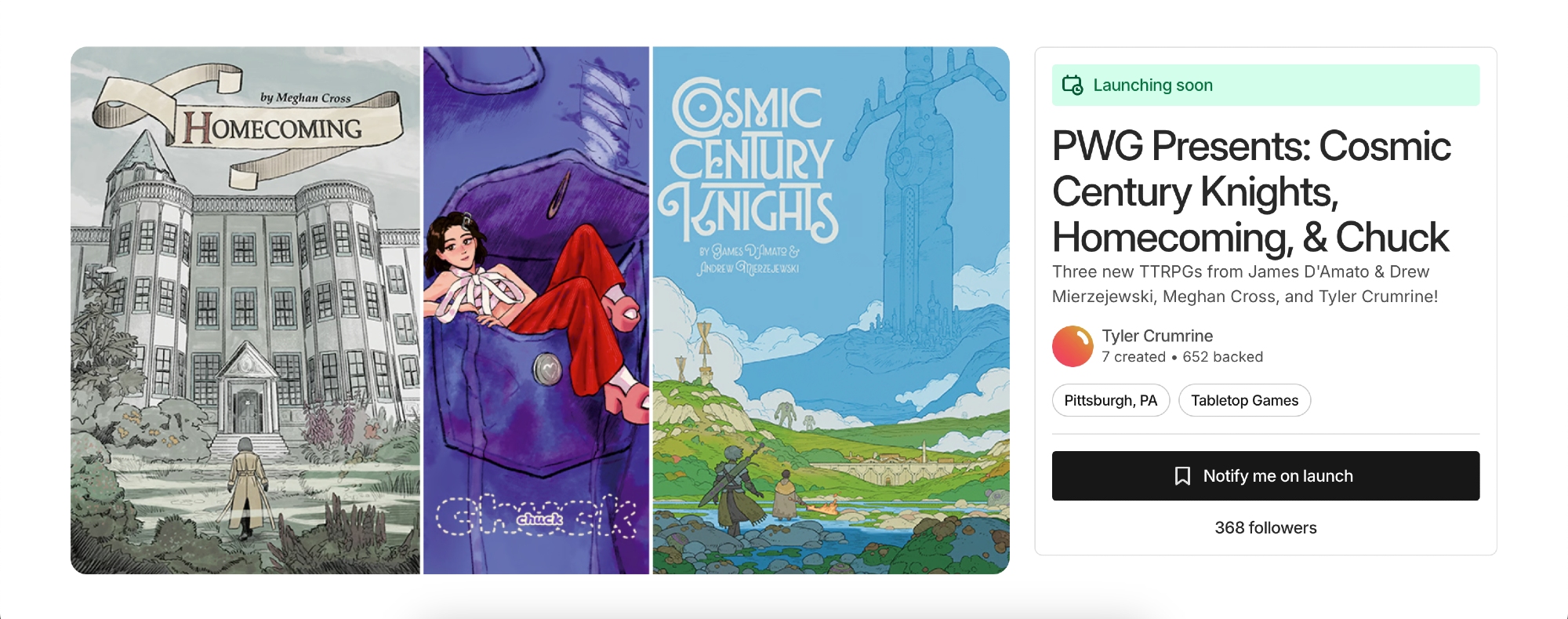Open the PWG Presents project title
This screenshot has height=619, width=1568.
[1250, 192]
